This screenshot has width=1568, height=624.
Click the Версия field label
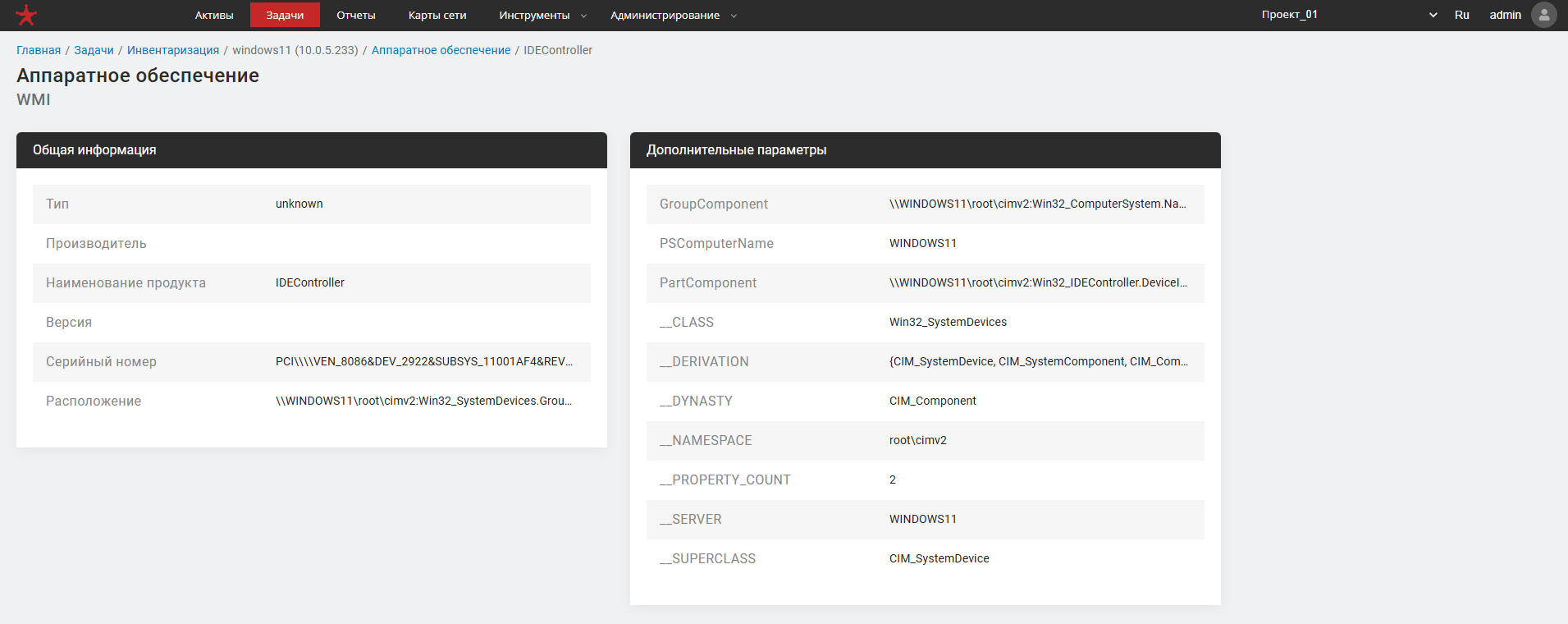(69, 322)
